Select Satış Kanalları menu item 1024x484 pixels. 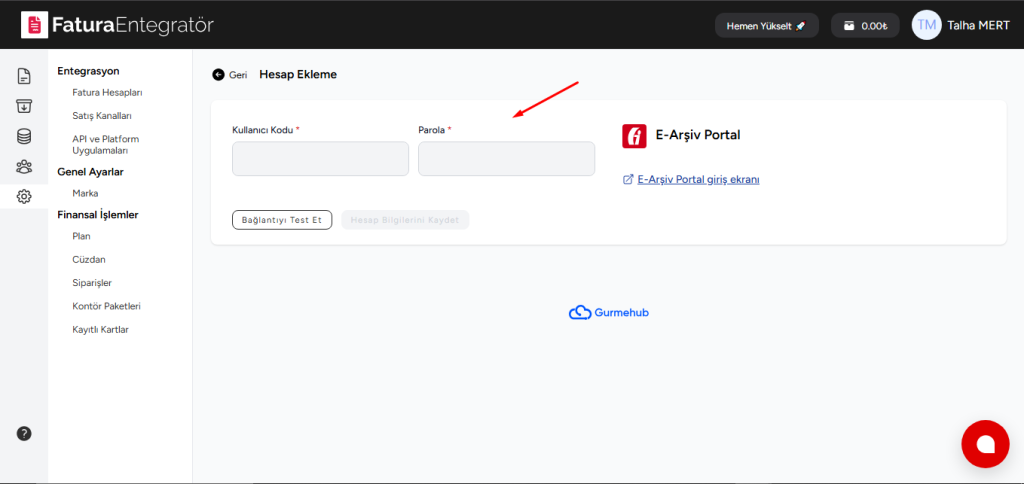(102, 115)
